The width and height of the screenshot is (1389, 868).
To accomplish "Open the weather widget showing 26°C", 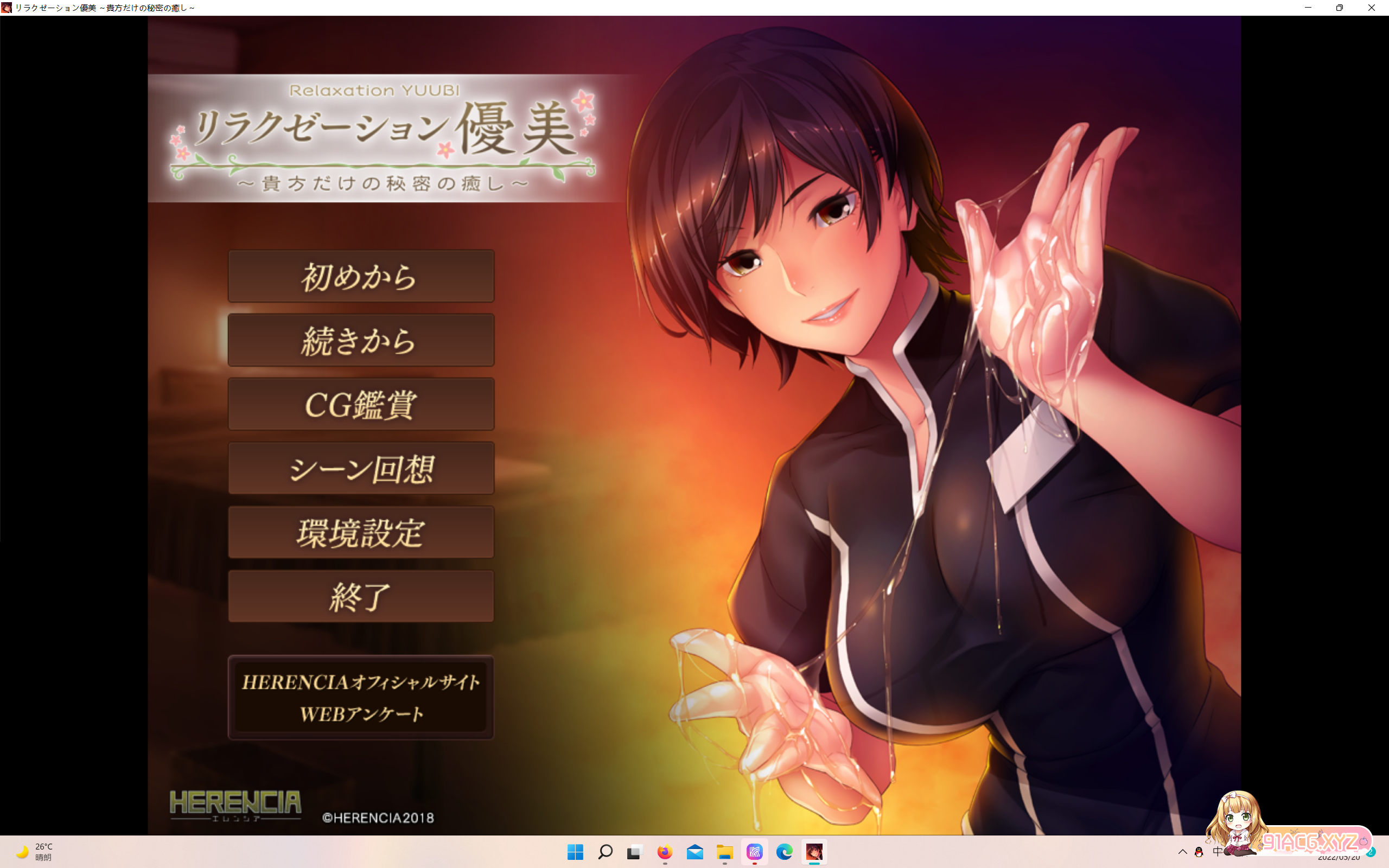I will pyautogui.click(x=34, y=852).
